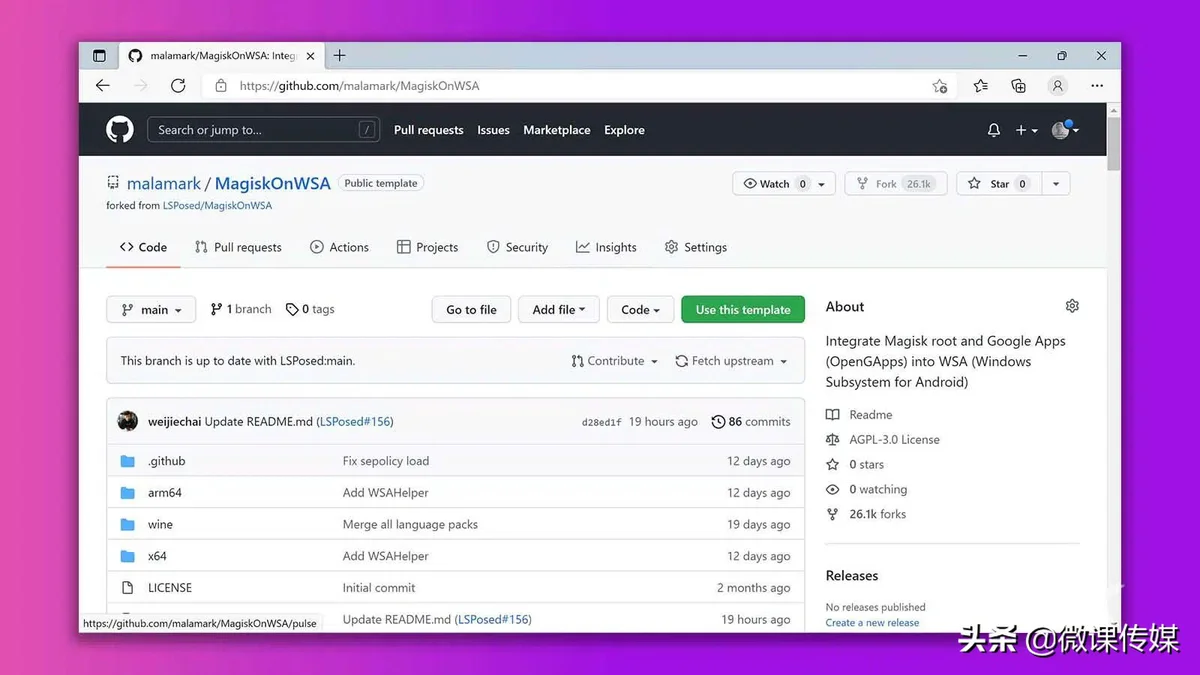
Task: Expand the Fetch upstream dropdown
Action: pyautogui.click(x=731, y=361)
